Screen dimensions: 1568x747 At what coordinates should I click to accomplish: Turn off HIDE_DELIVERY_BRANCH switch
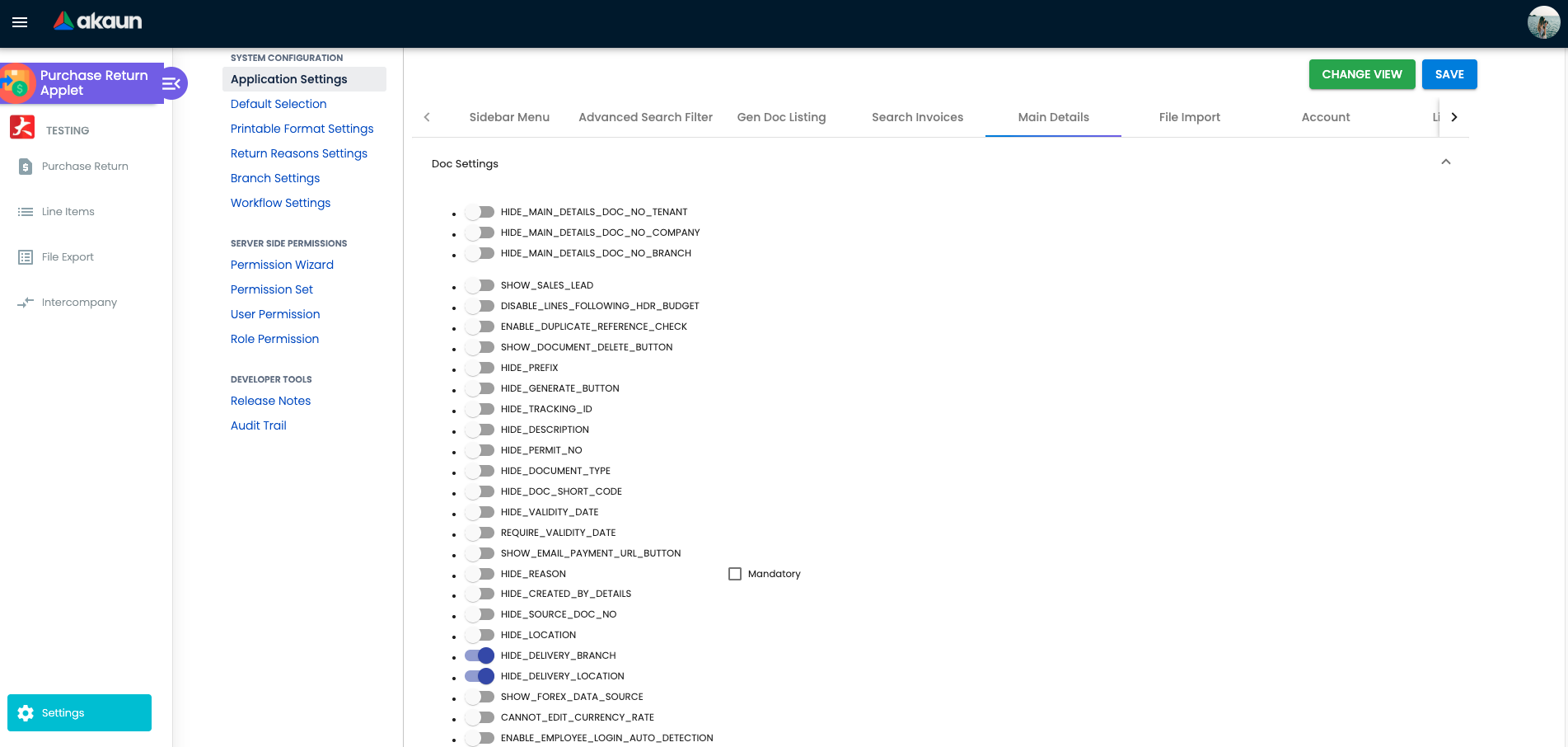[480, 655]
